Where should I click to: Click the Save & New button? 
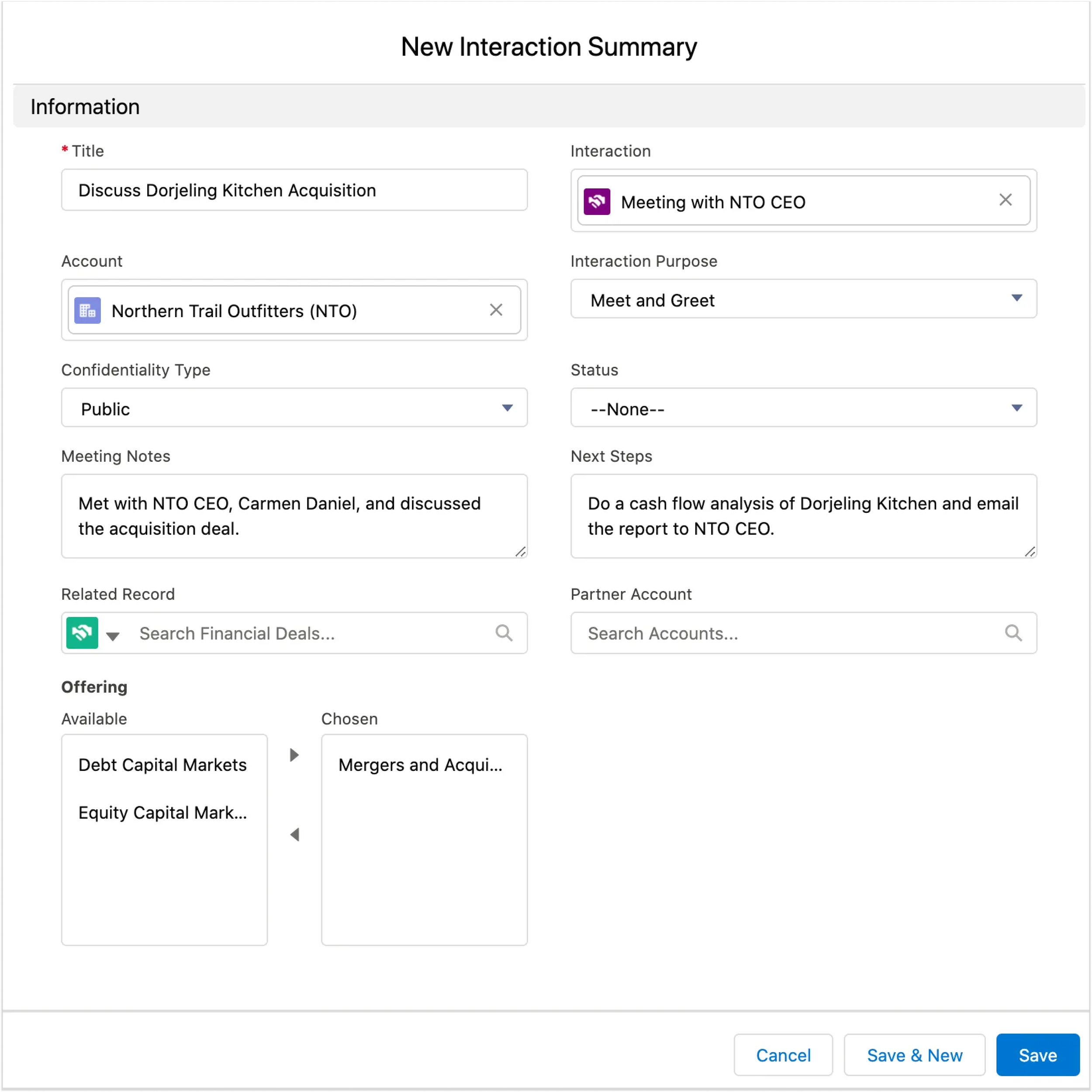point(914,1055)
